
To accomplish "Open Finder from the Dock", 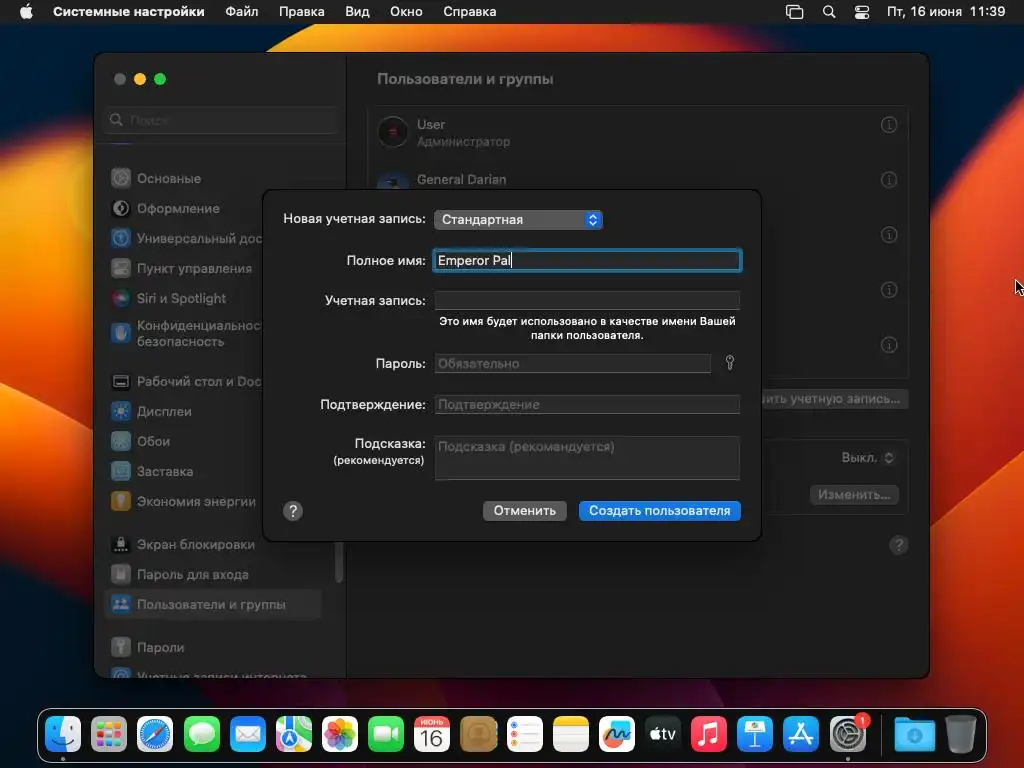I will [63, 735].
